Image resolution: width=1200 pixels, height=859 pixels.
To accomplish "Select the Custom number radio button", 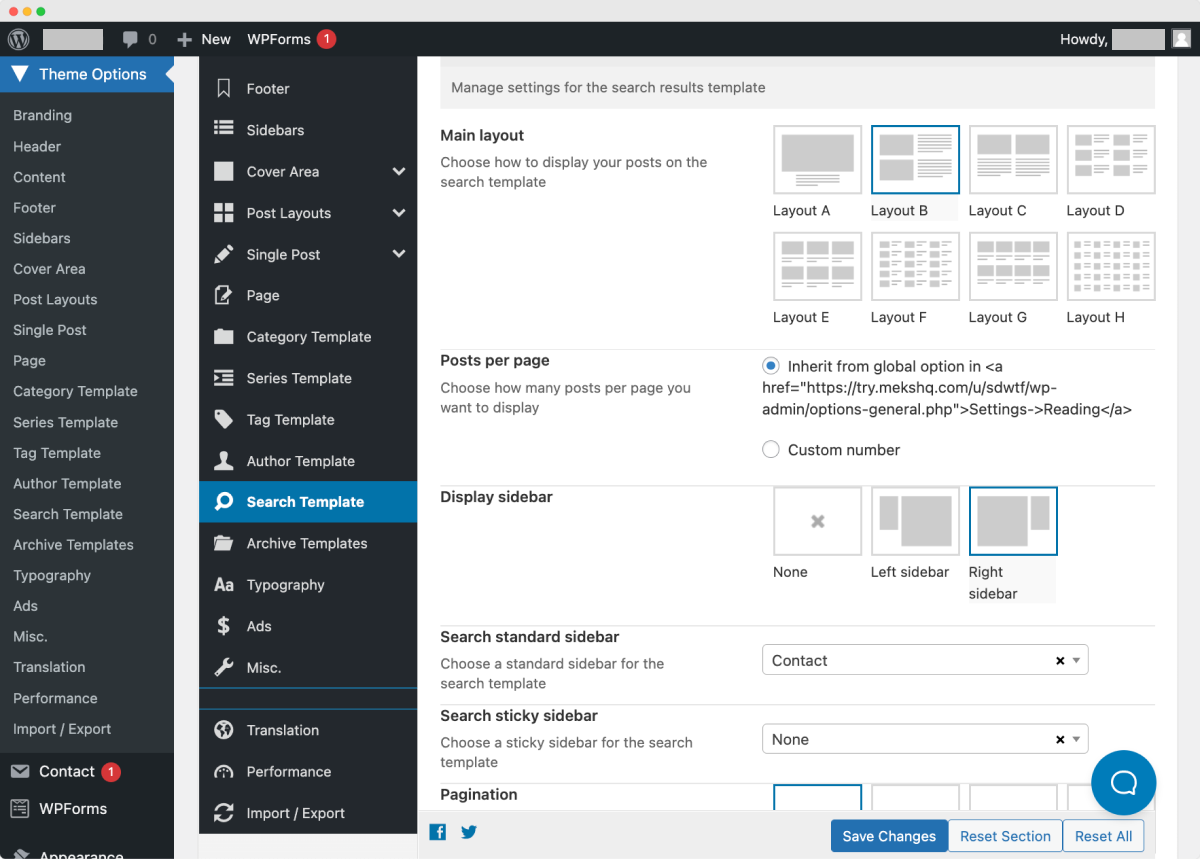I will coord(771,450).
